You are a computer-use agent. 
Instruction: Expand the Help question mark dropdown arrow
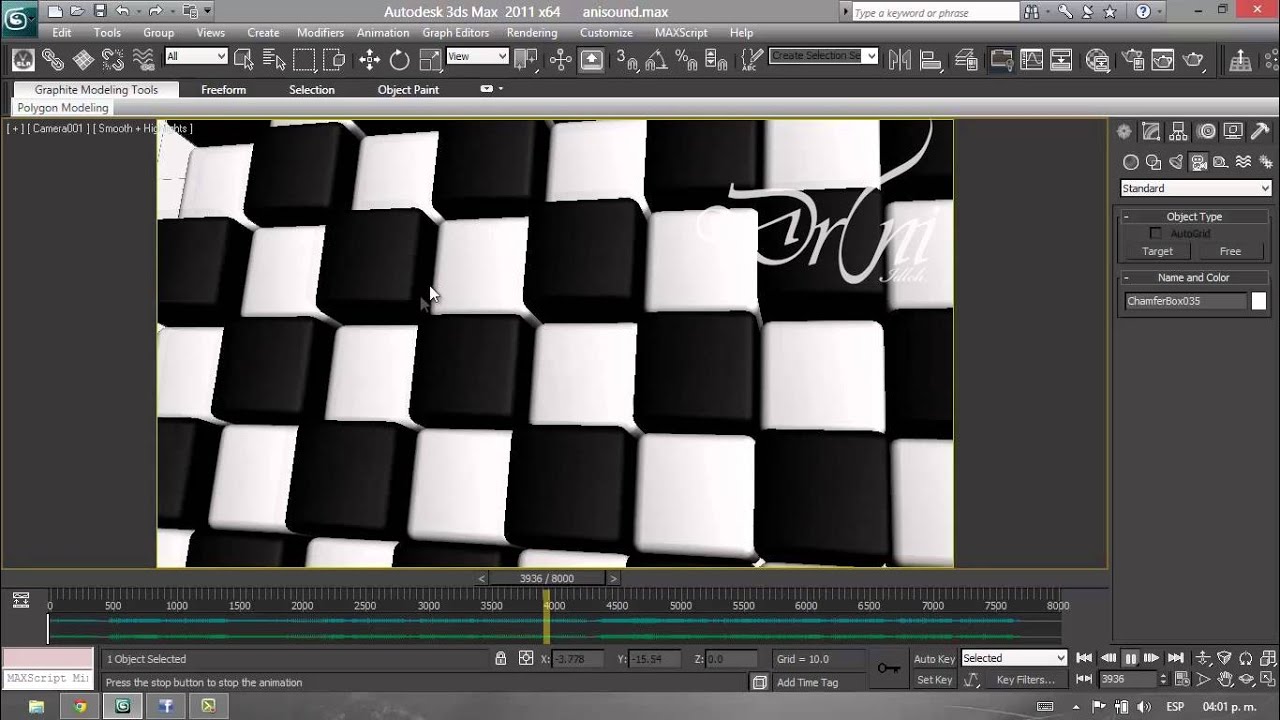[x=1161, y=12]
